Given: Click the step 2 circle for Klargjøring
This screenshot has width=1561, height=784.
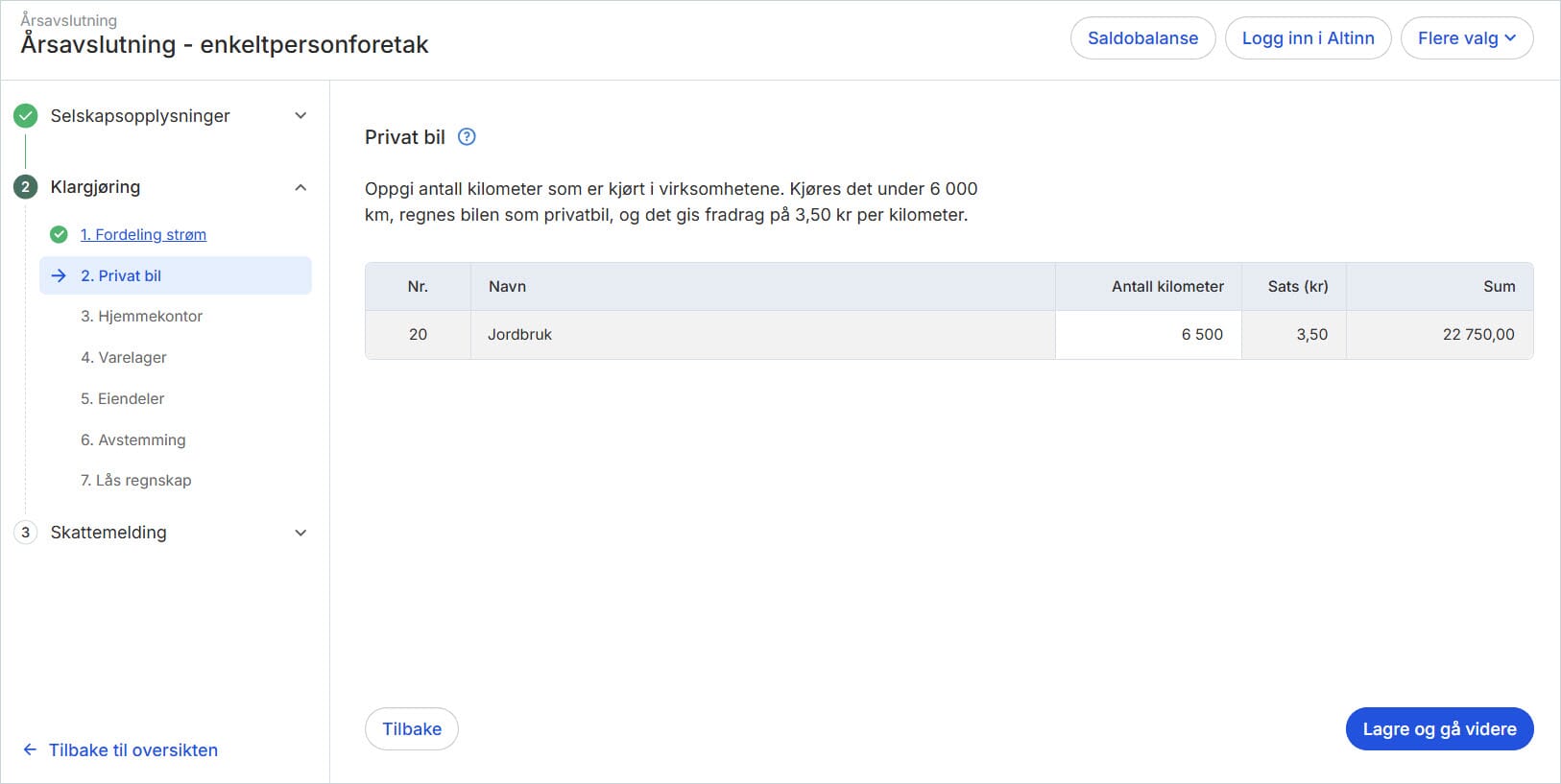Looking at the screenshot, I should (x=26, y=187).
